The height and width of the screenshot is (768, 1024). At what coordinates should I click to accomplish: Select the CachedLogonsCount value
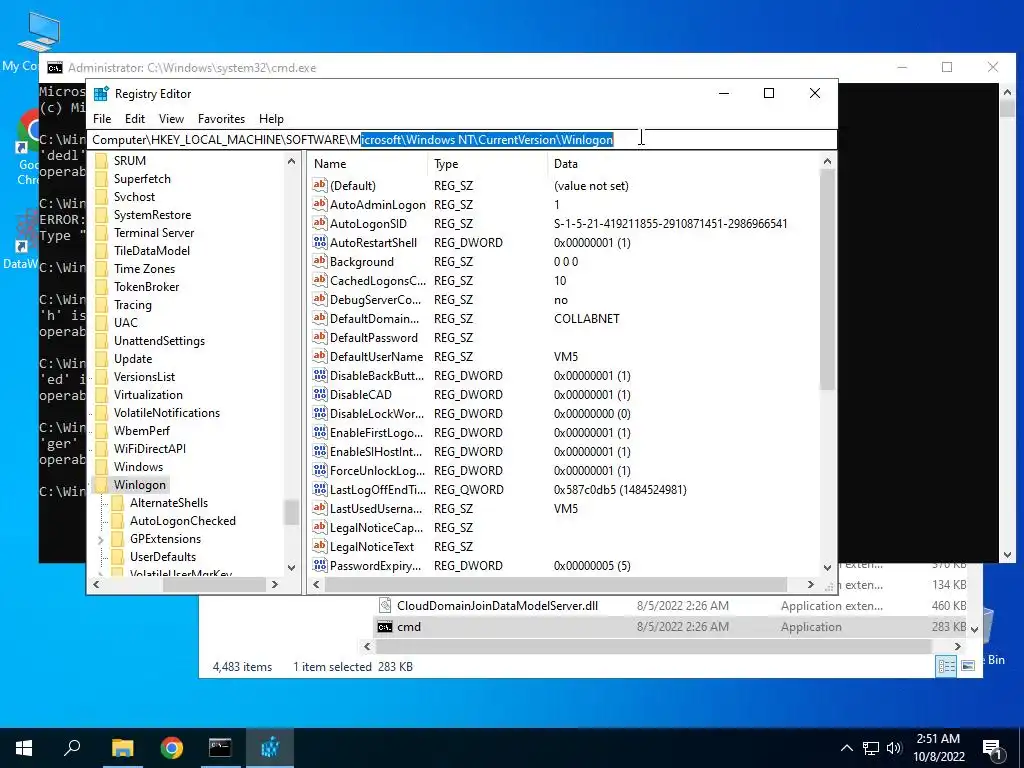377,280
